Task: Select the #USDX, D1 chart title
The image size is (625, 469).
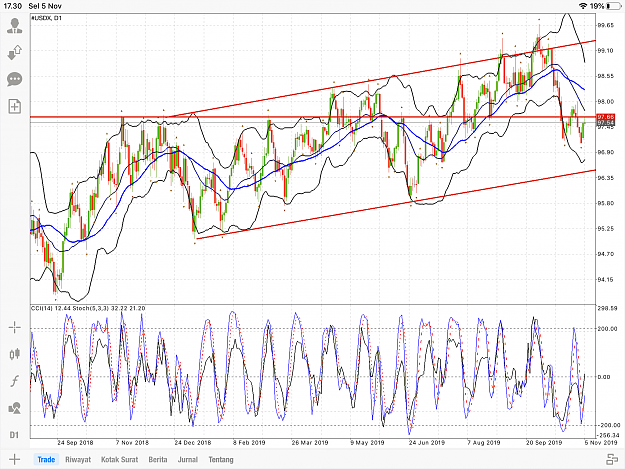Action: tap(47, 18)
